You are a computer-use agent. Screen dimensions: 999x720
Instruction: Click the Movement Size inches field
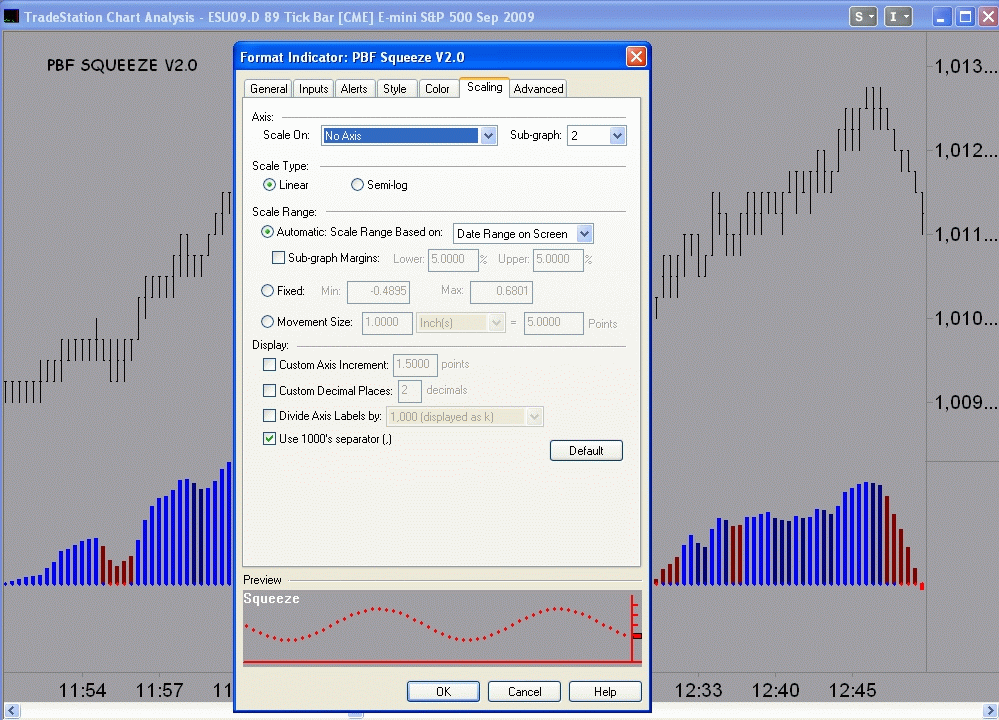[x=387, y=323]
